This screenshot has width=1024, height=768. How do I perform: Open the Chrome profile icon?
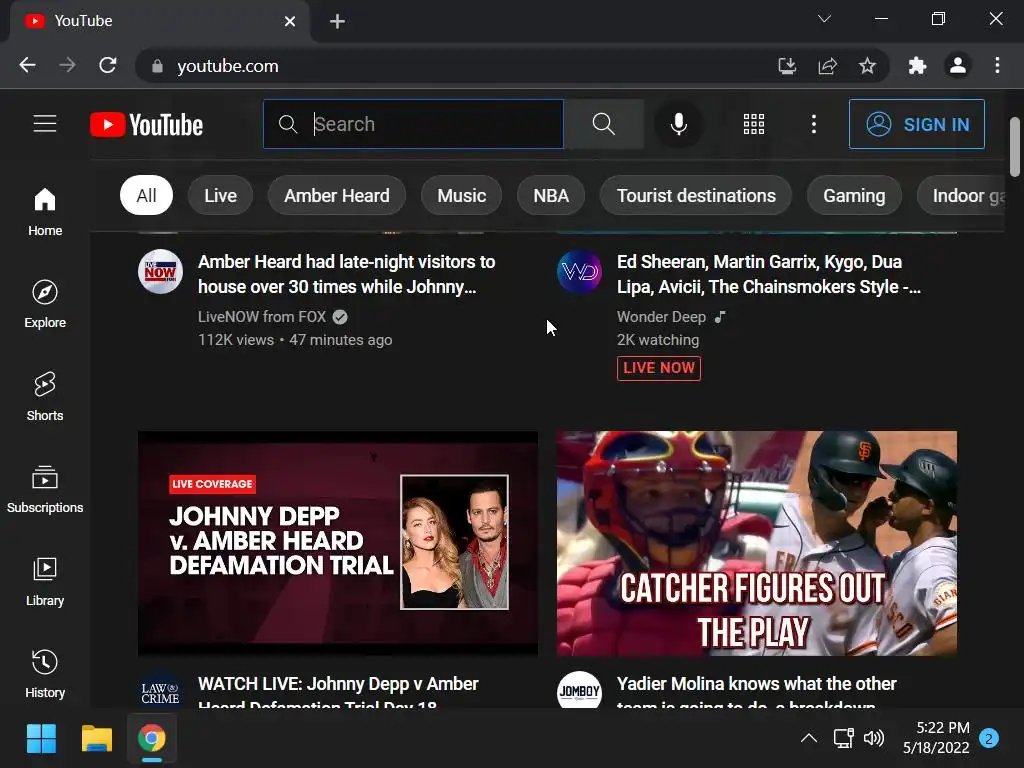point(957,65)
